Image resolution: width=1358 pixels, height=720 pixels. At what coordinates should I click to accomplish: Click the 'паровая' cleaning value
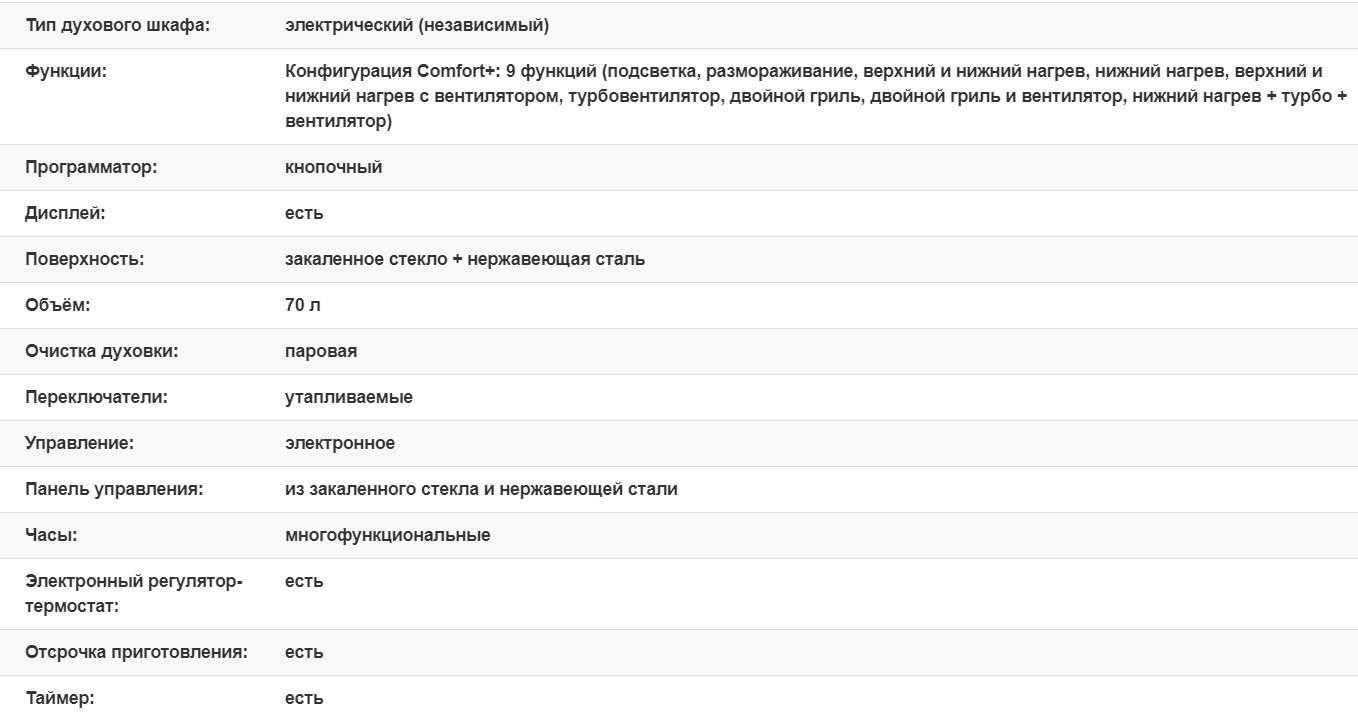(x=321, y=352)
